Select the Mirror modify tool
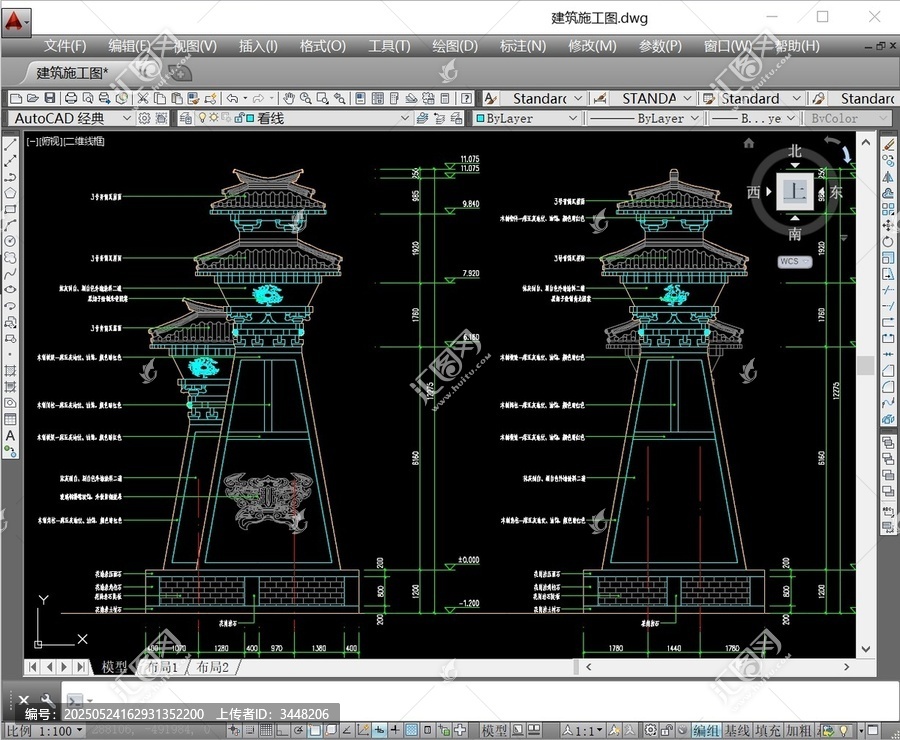 (888, 177)
